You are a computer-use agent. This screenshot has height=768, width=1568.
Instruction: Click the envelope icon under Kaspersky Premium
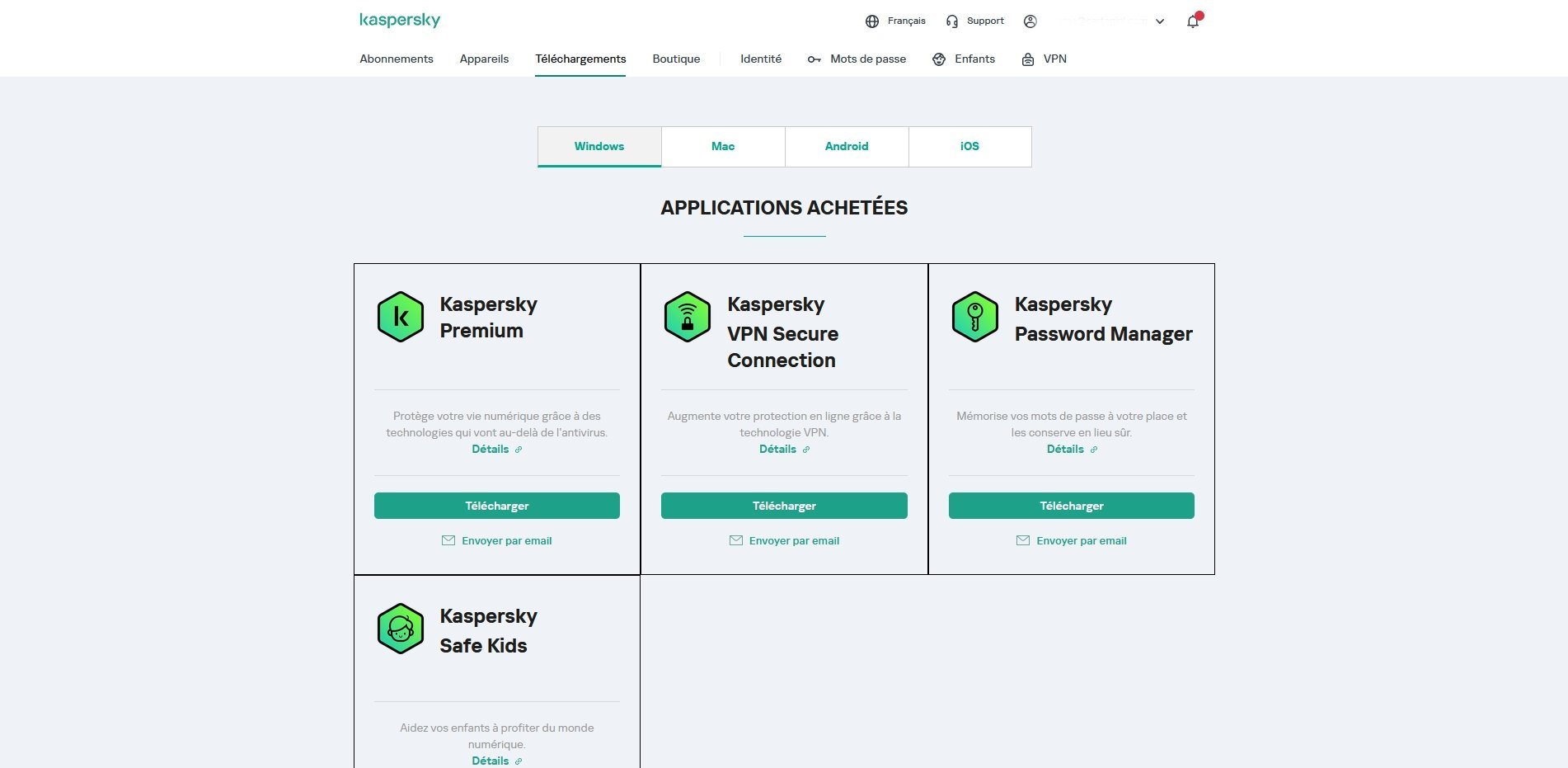pyautogui.click(x=448, y=540)
